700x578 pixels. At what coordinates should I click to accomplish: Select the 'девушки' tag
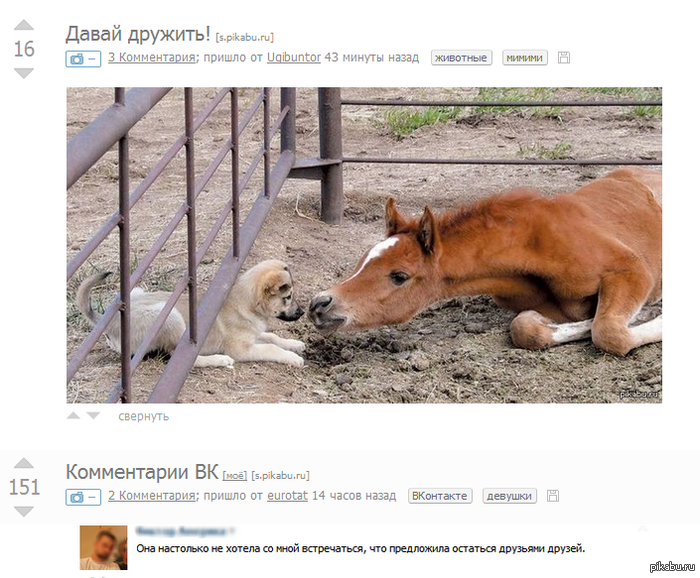pos(509,496)
